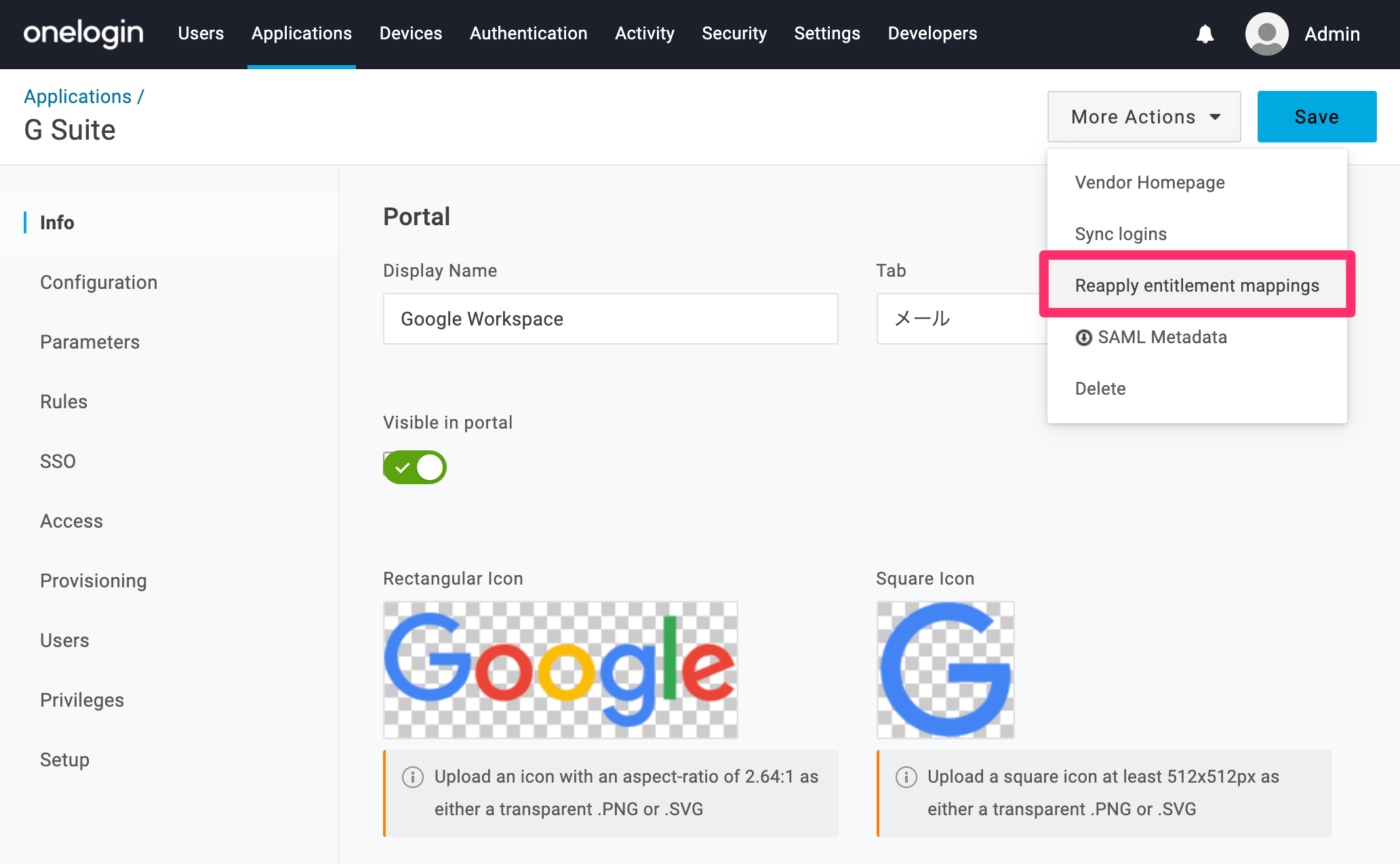The width and height of the screenshot is (1400, 864).
Task: Choose Delete in More Actions menu
Action: (1197, 389)
